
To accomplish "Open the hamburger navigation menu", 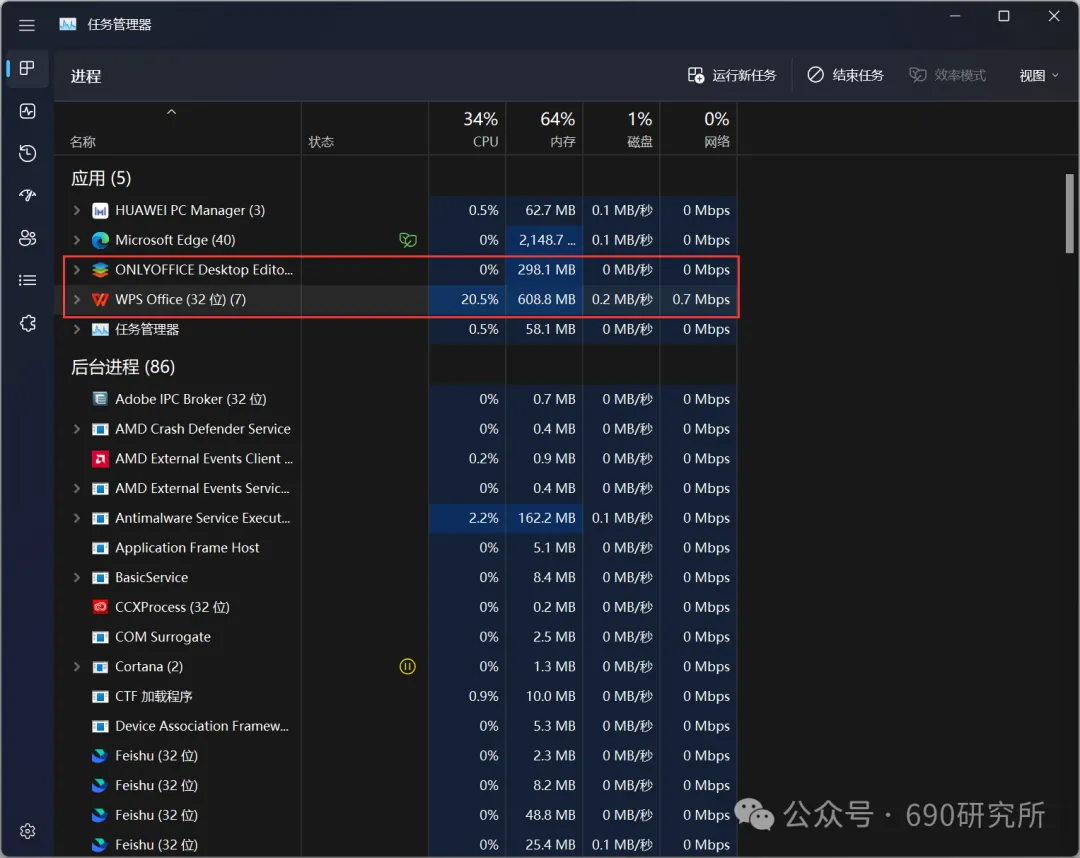I will 27,25.
